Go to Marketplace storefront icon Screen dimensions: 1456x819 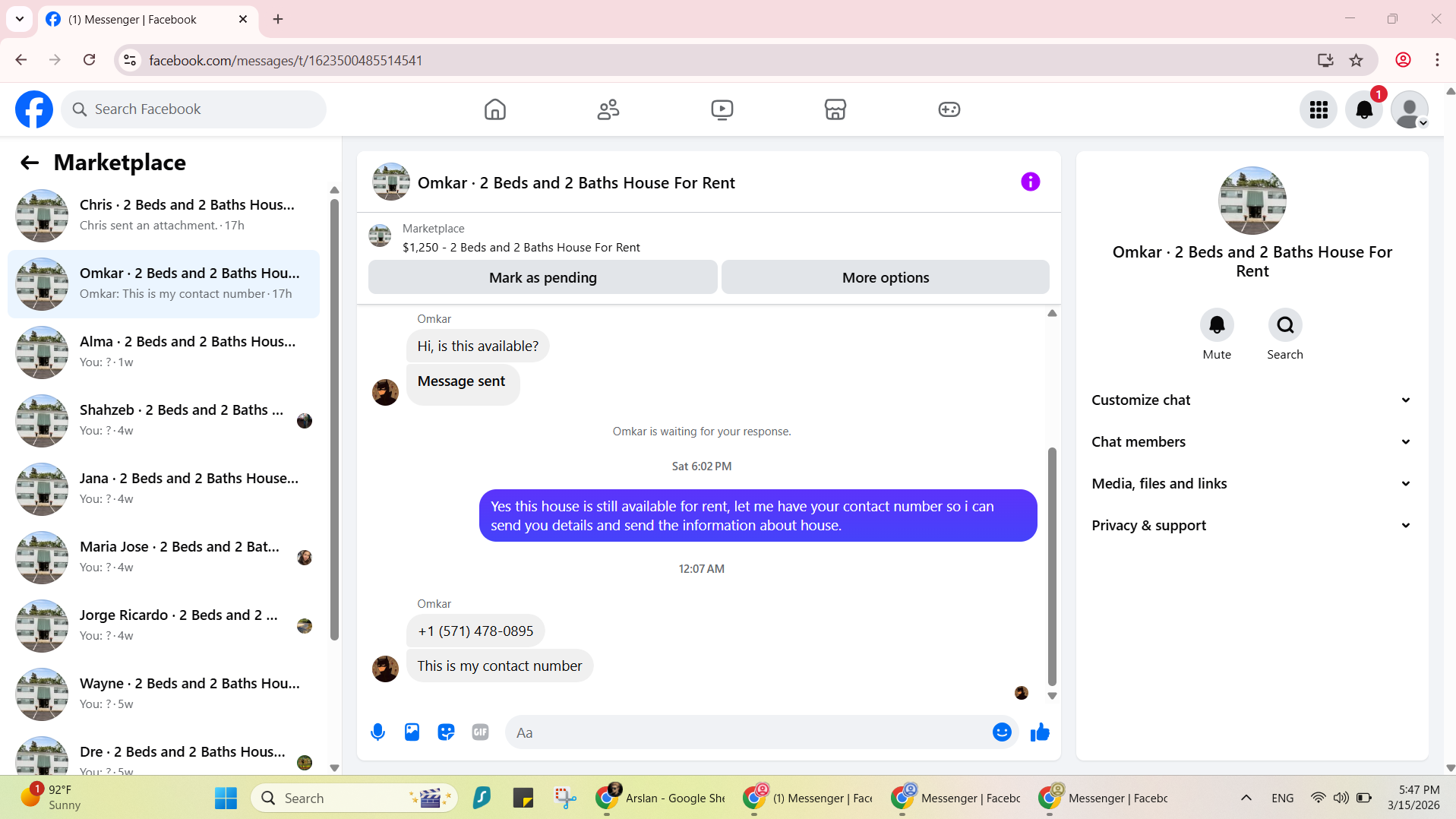[835, 109]
